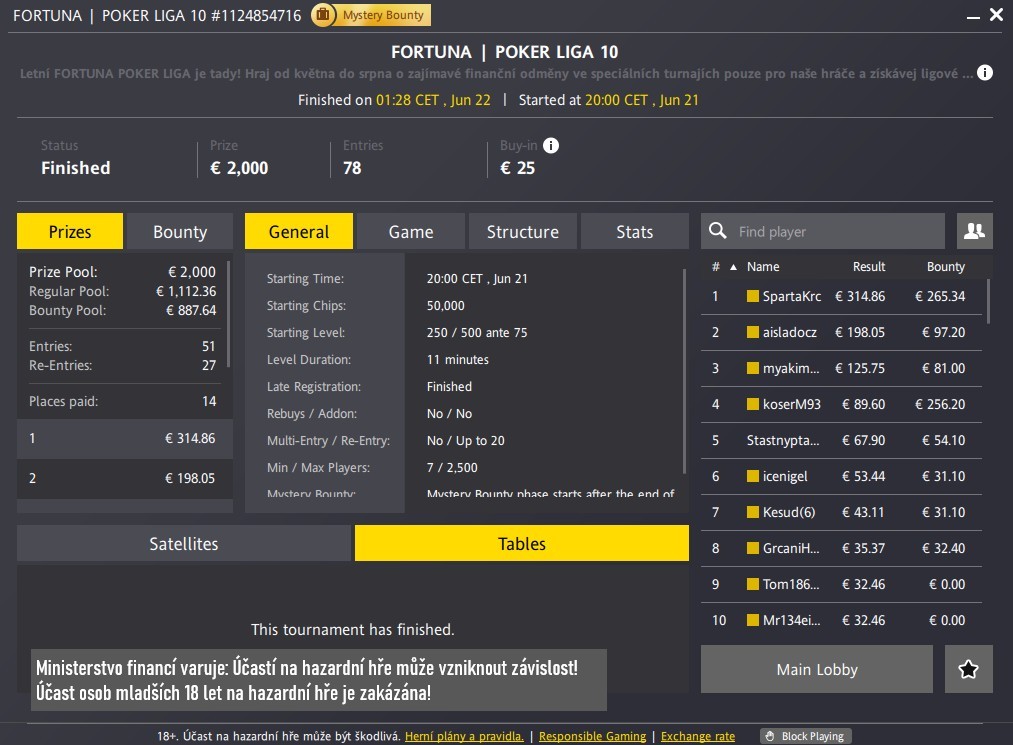Image resolution: width=1013 pixels, height=745 pixels.
Task: Open the Exchange rate link
Action: point(697,736)
